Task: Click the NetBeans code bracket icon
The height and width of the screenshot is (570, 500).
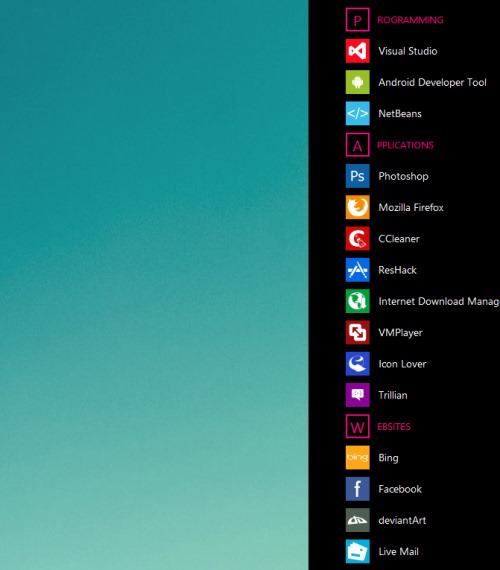Action: [357, 113]
